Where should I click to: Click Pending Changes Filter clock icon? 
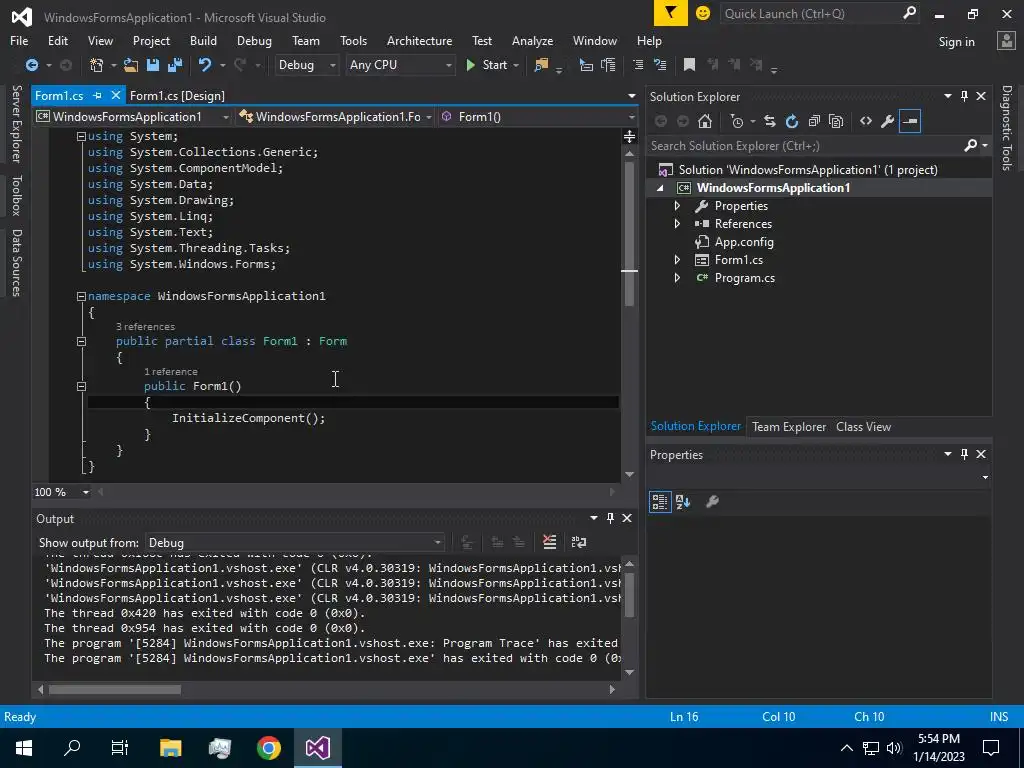click(x=737, y=121)
